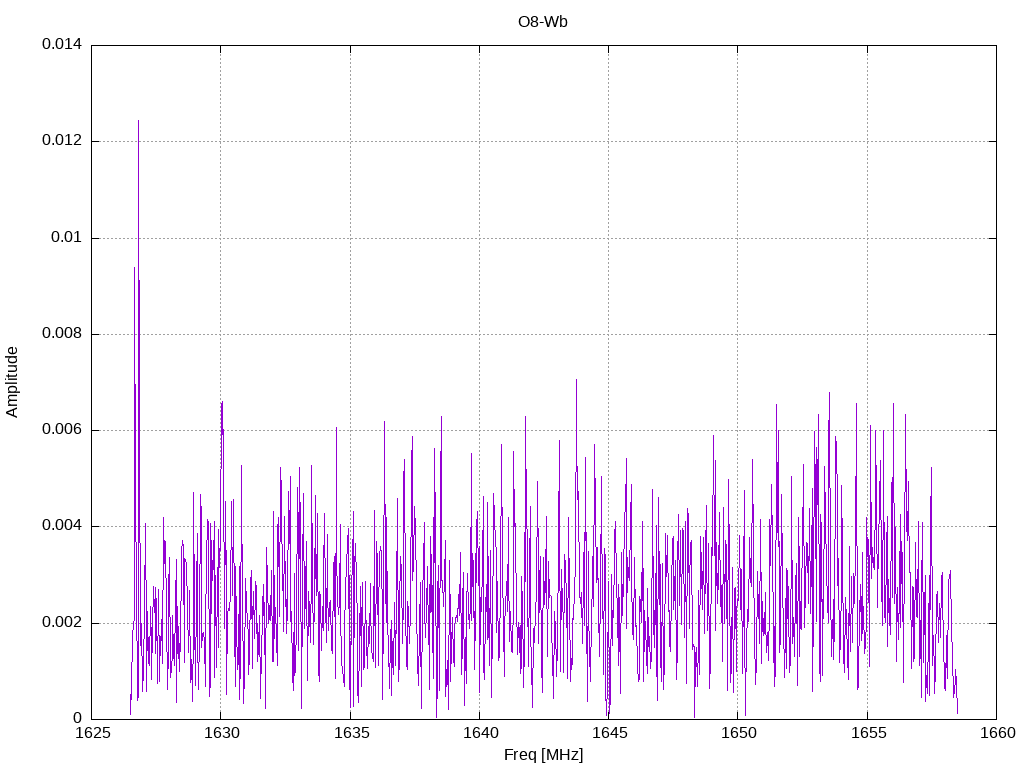Click the 0.012 y-axis tick label

(61, 142)
